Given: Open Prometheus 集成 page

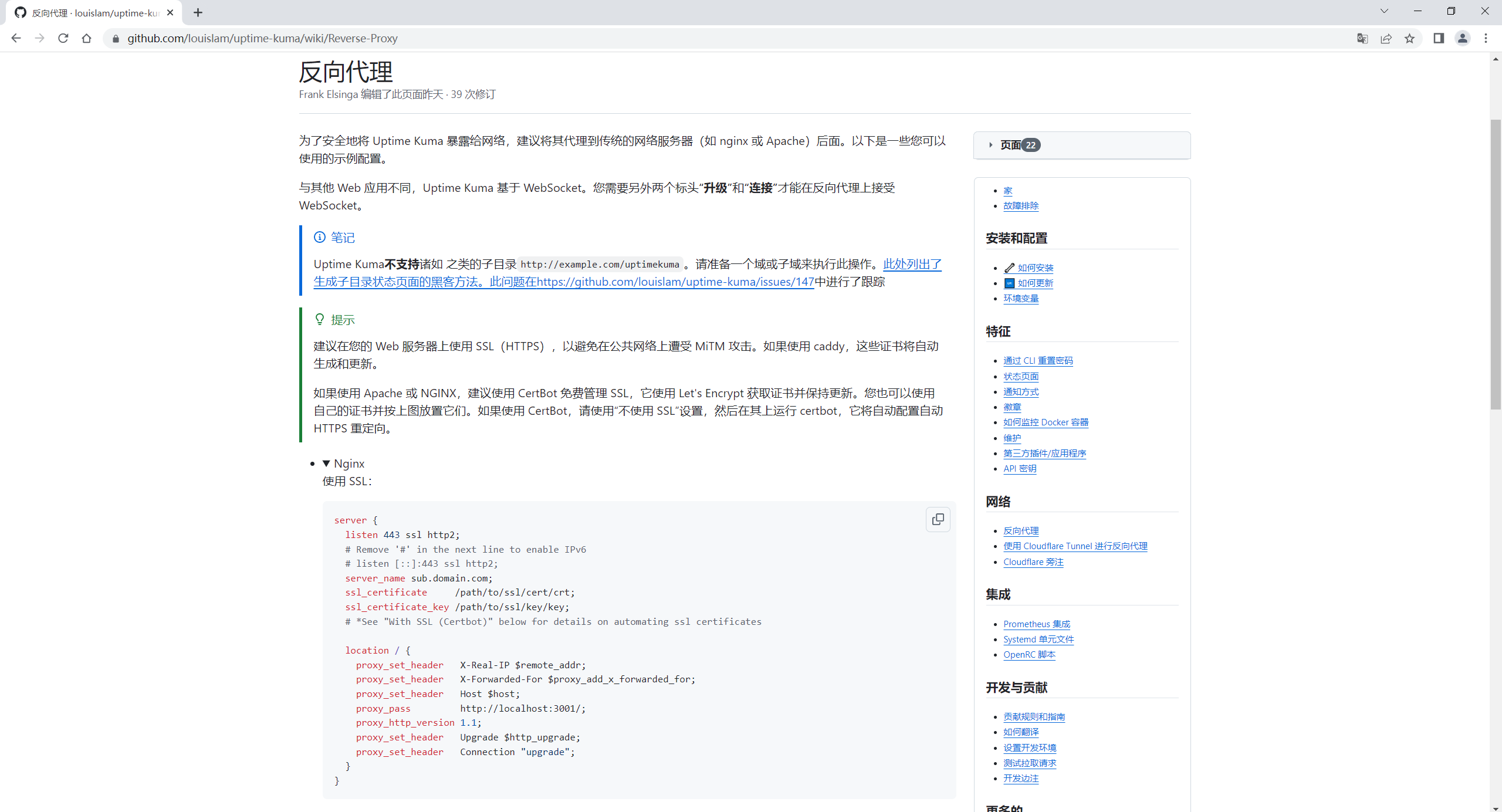Looking at the screenshot, I should pos(1036,624).
